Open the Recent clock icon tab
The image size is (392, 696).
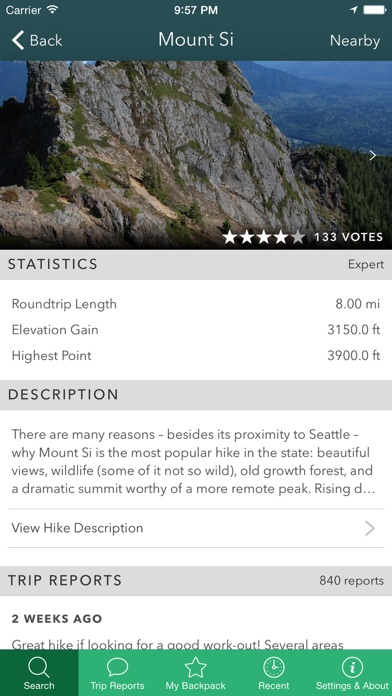click(274, 667)
